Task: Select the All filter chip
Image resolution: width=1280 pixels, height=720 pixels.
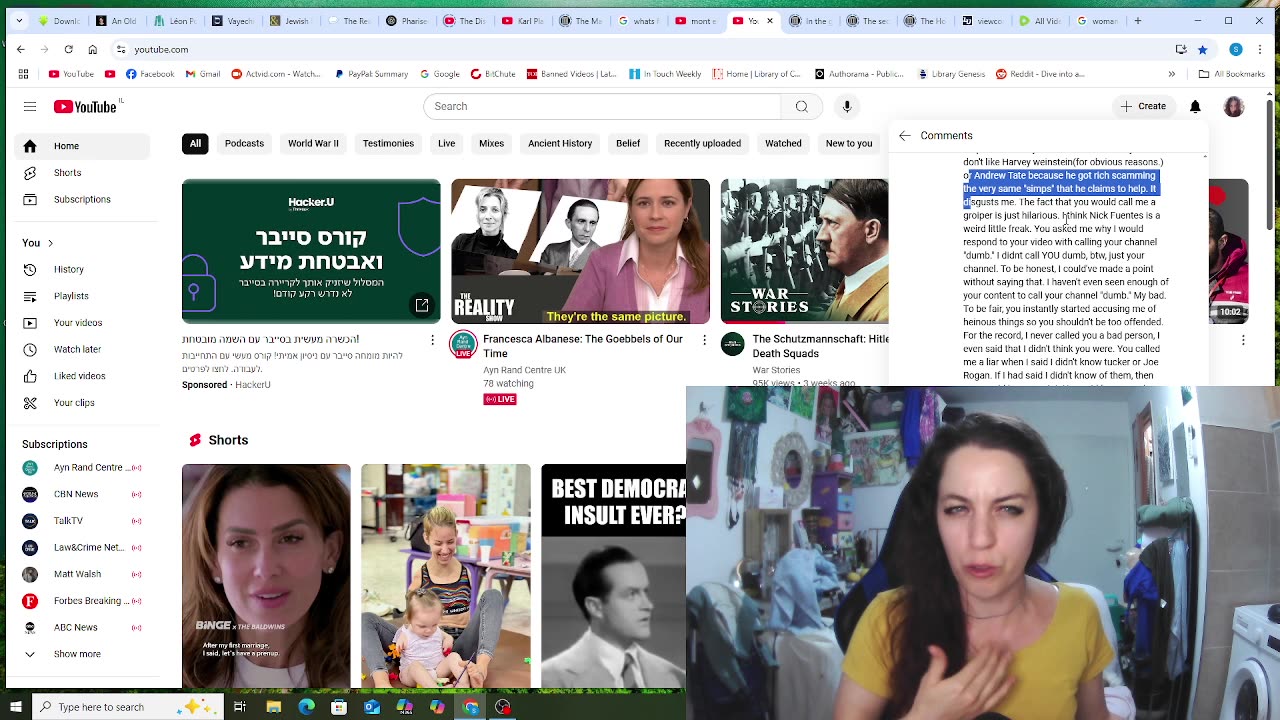Action: (195, 144)
